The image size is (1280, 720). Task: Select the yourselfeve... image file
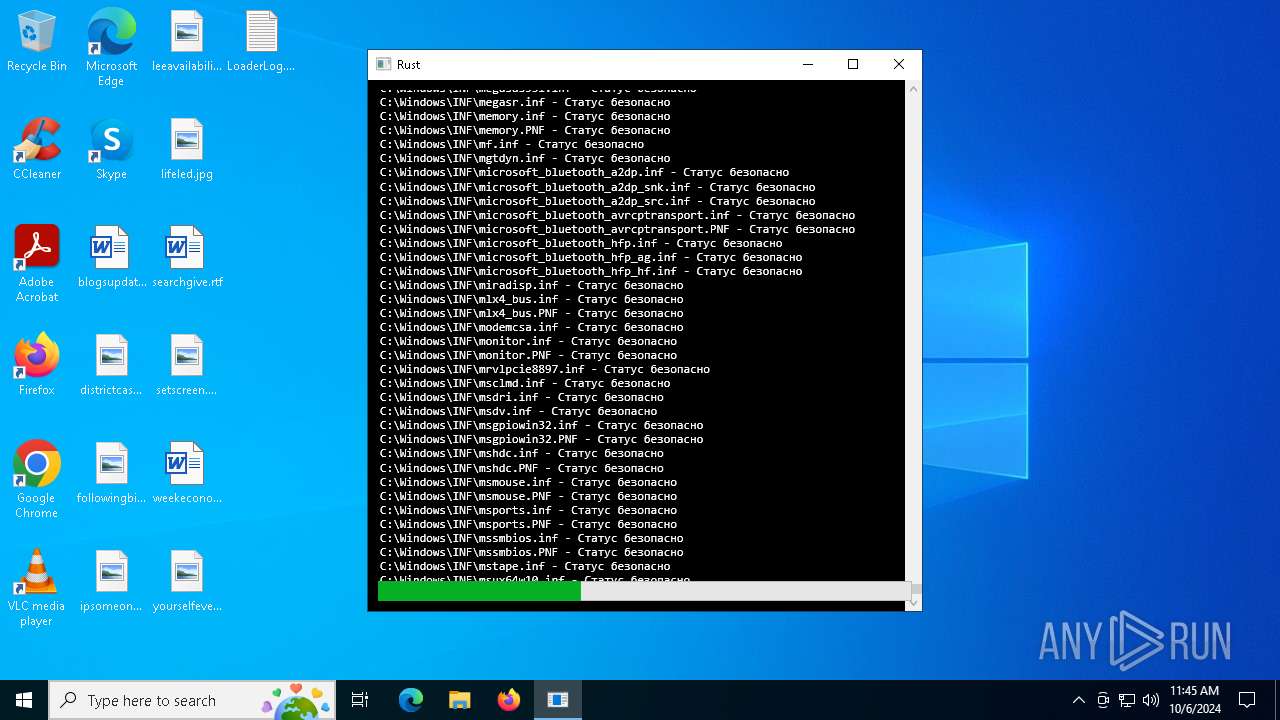tap(186, 582)
